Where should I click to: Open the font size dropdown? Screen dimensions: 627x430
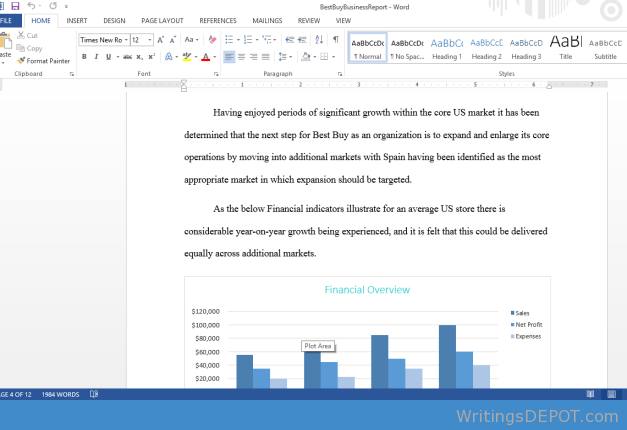pos(150,40)
